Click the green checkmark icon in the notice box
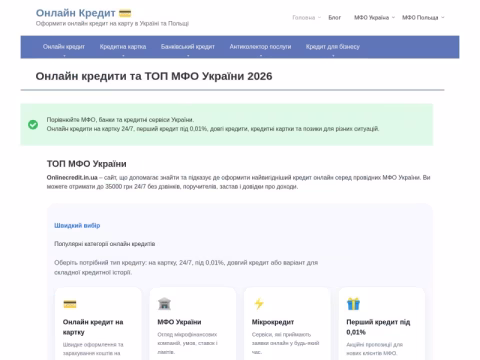Viewport: 480px width, 360px height. click(33, 125)
